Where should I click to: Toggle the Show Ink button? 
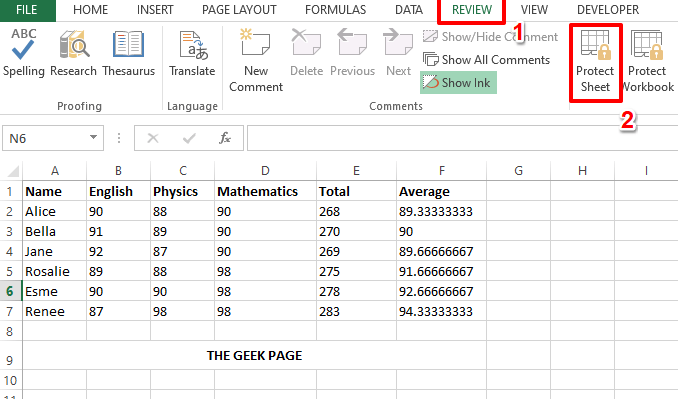[458, 83]
